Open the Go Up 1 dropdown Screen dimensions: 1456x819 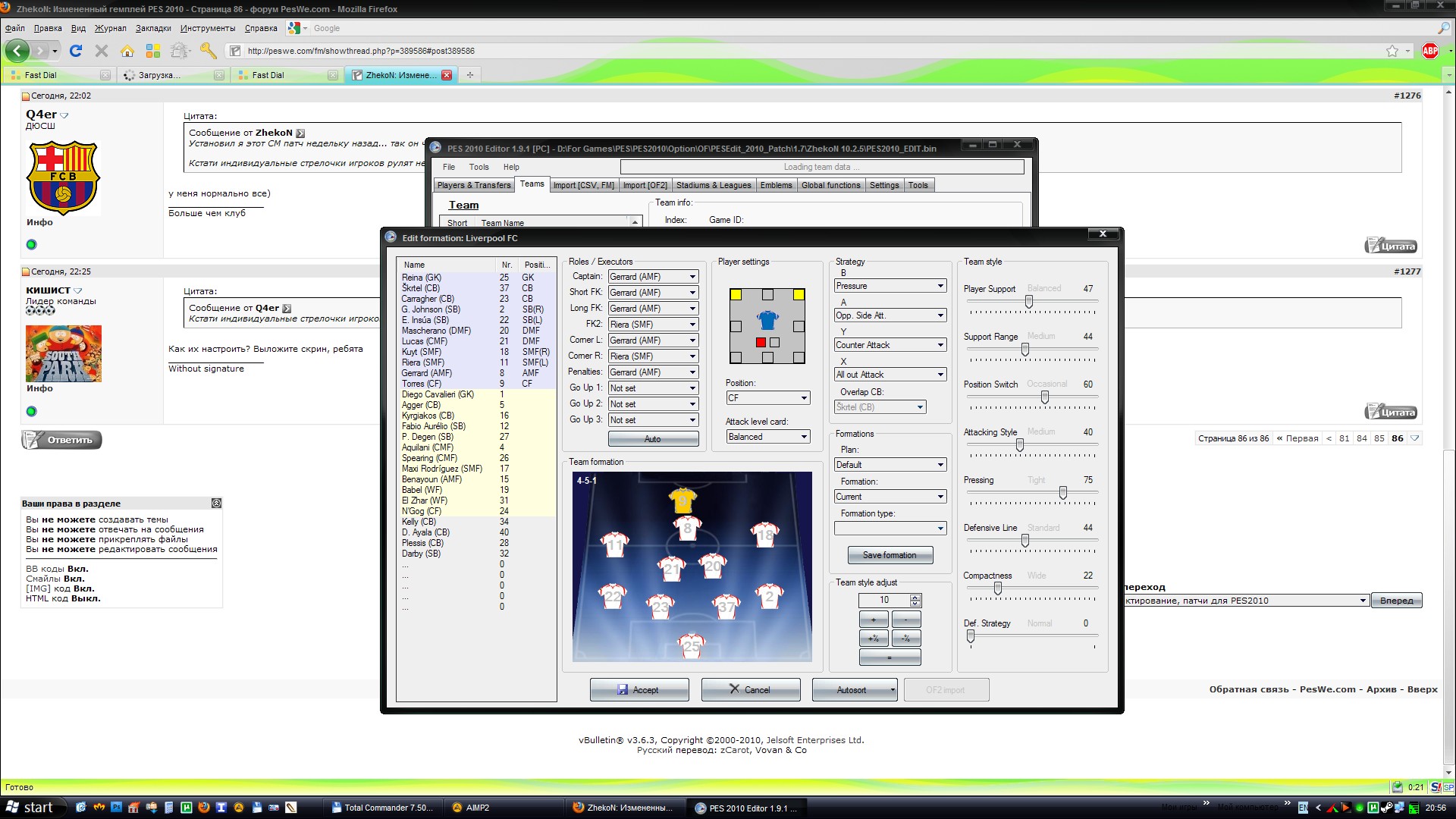(x=653, y=388)
